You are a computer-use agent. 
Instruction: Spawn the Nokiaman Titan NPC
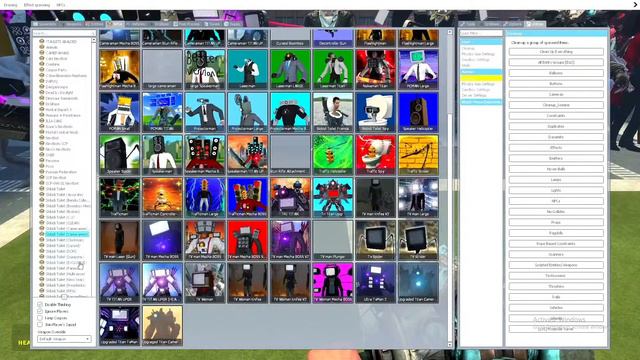376,69
